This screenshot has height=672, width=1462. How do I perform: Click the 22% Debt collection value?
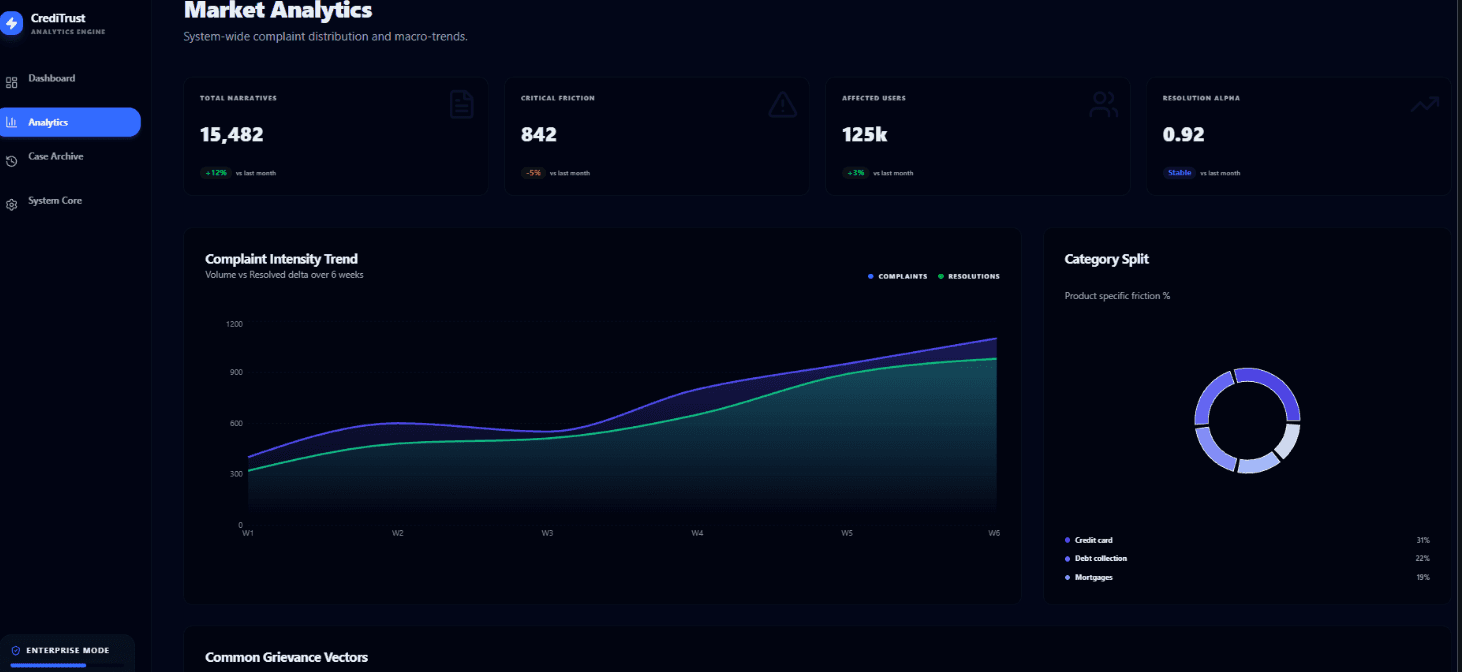point(1423,558)
